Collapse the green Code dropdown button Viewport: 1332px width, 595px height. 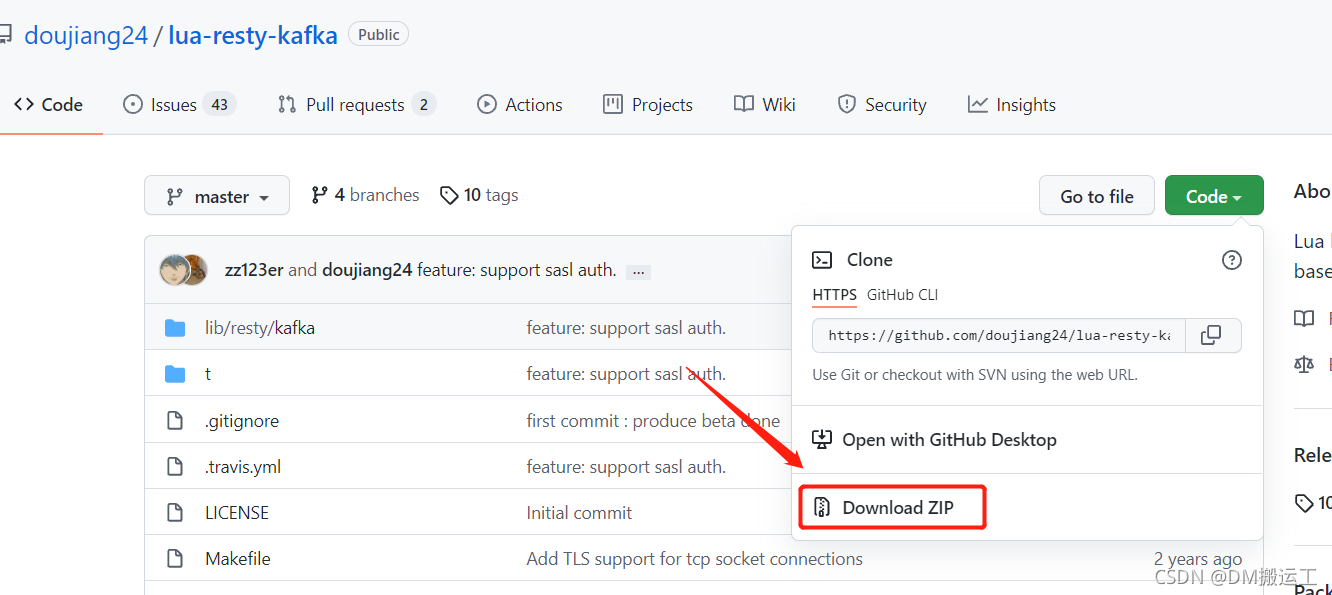click(1214, 196)
